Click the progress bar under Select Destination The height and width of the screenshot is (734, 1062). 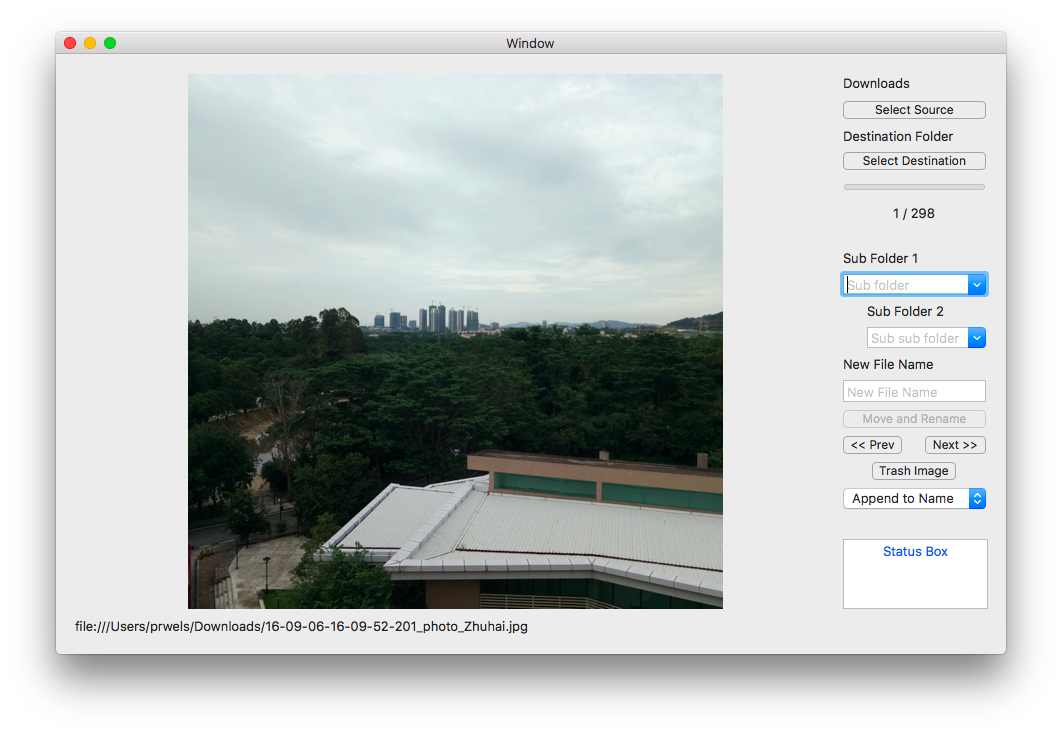tap(914, 187)
